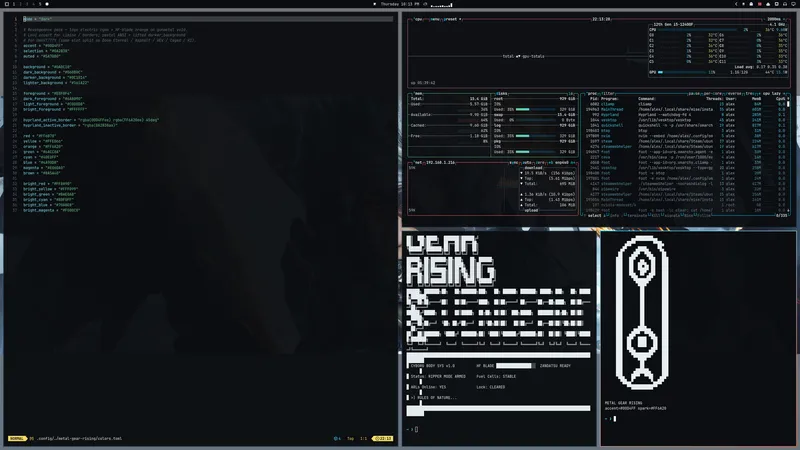The height and width of the screenshot is (450, 800).
Task: Click the hyprland_active_border line in nvim
Action: point(91,120)
